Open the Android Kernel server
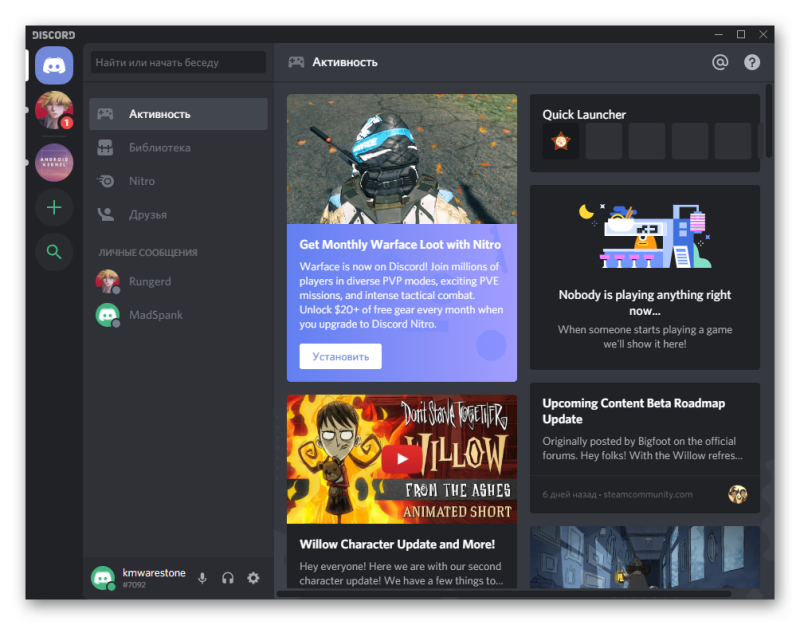Screen dimensions: 800x625 click(54, 162)
